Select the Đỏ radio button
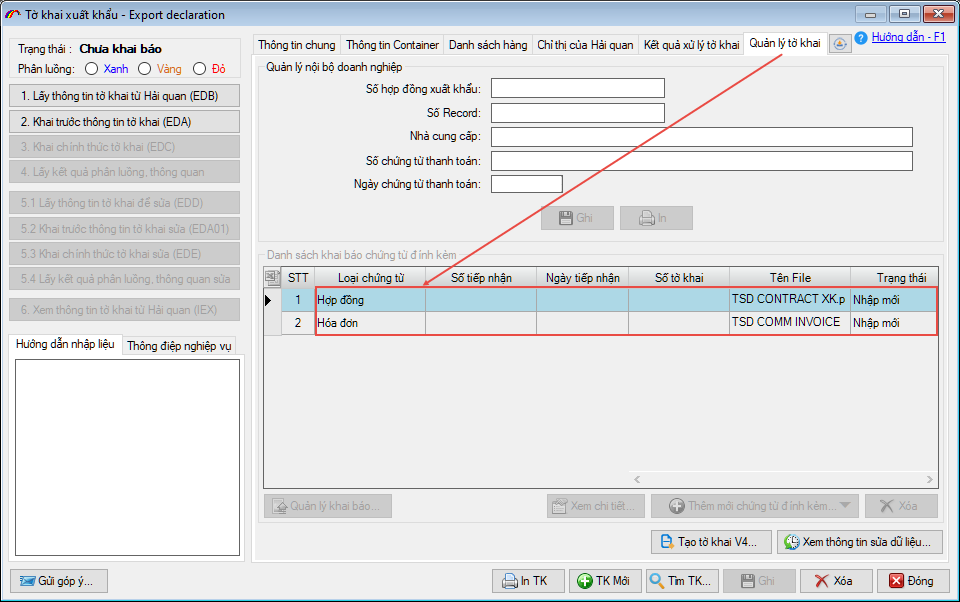Viewport: 960px width, 602px height. pos(199,69)
